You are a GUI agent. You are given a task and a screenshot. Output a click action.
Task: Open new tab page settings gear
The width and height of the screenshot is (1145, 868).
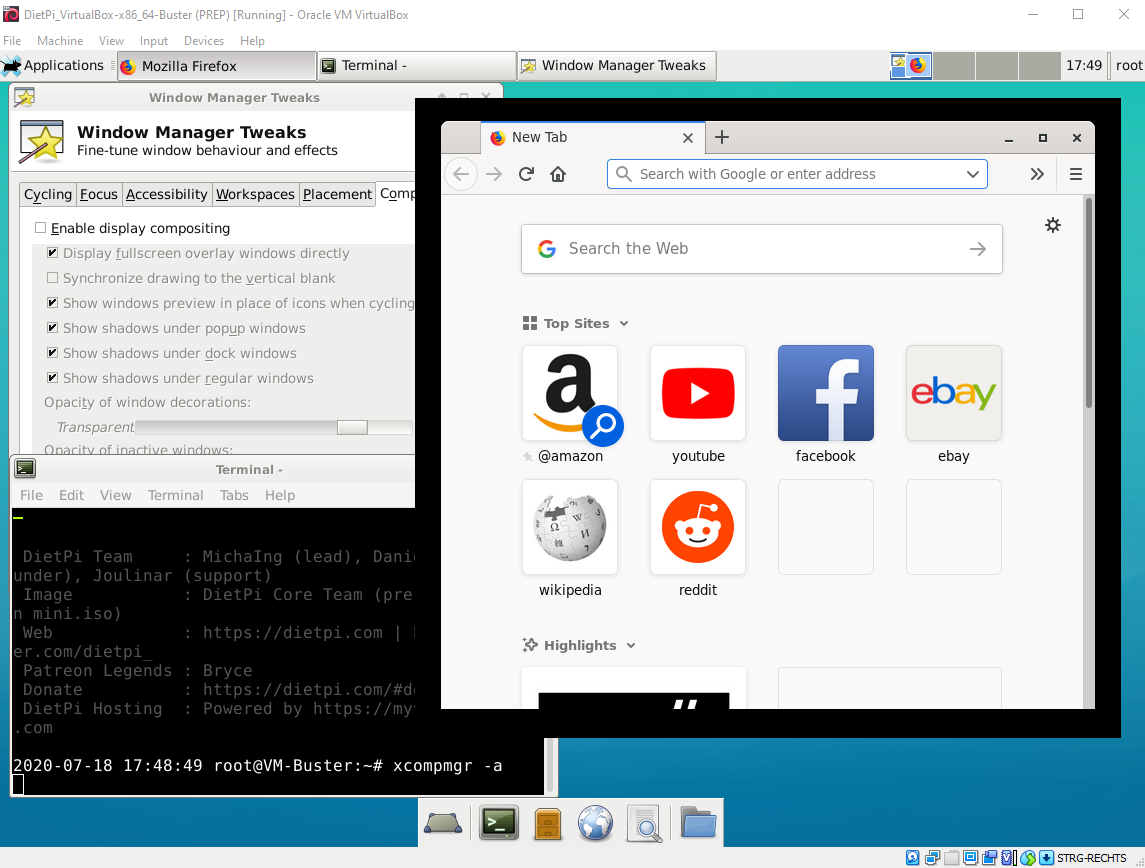[1052, 225]
